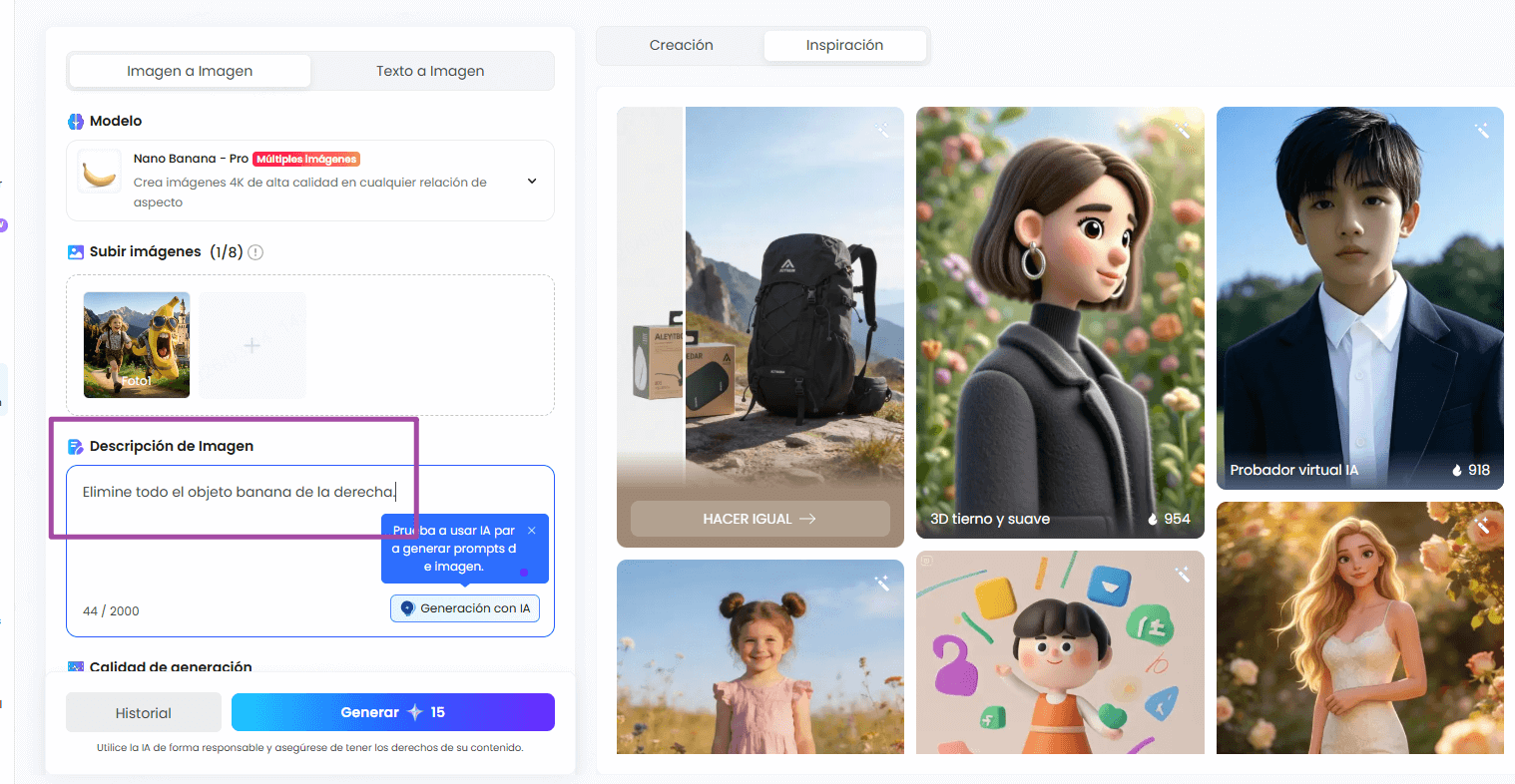Select the Inspiración tab
The width and height of the screenshot is (1515, 784).
tap(845, 45)
